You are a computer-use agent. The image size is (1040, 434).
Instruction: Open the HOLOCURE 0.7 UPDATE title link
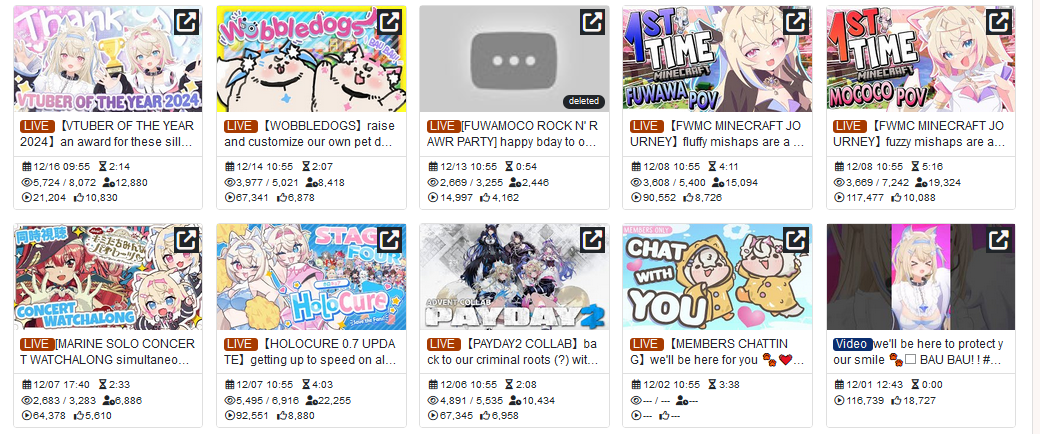pyautogui.click(x=310, y=352)
